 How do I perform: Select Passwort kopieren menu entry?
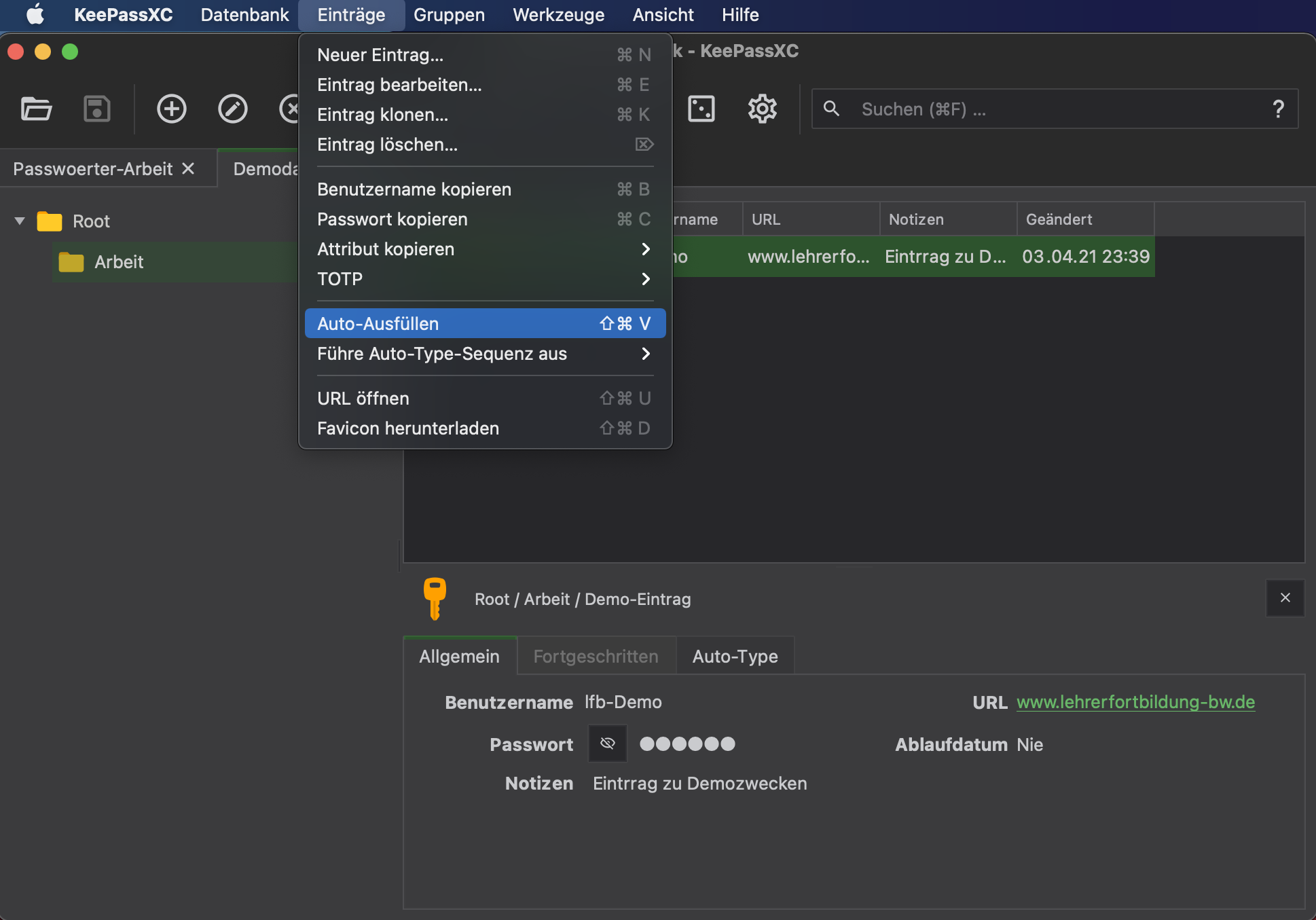[392, 219]
